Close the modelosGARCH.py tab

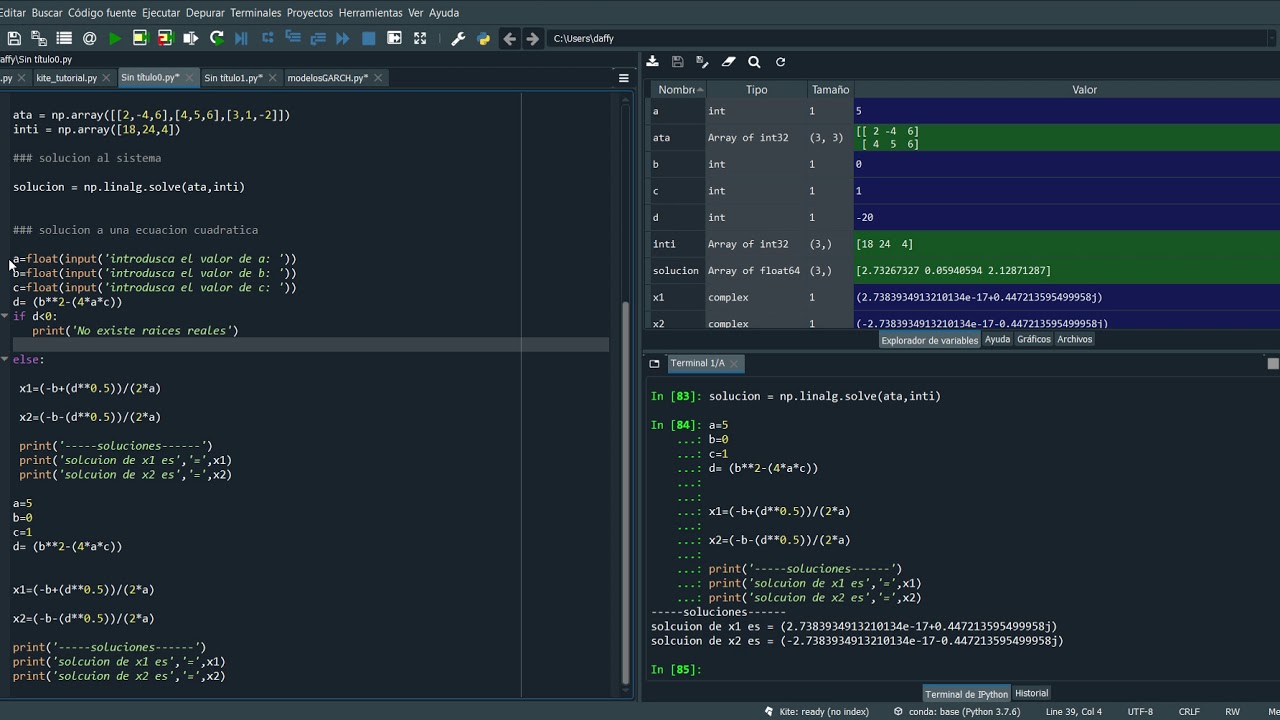(378, 78)
